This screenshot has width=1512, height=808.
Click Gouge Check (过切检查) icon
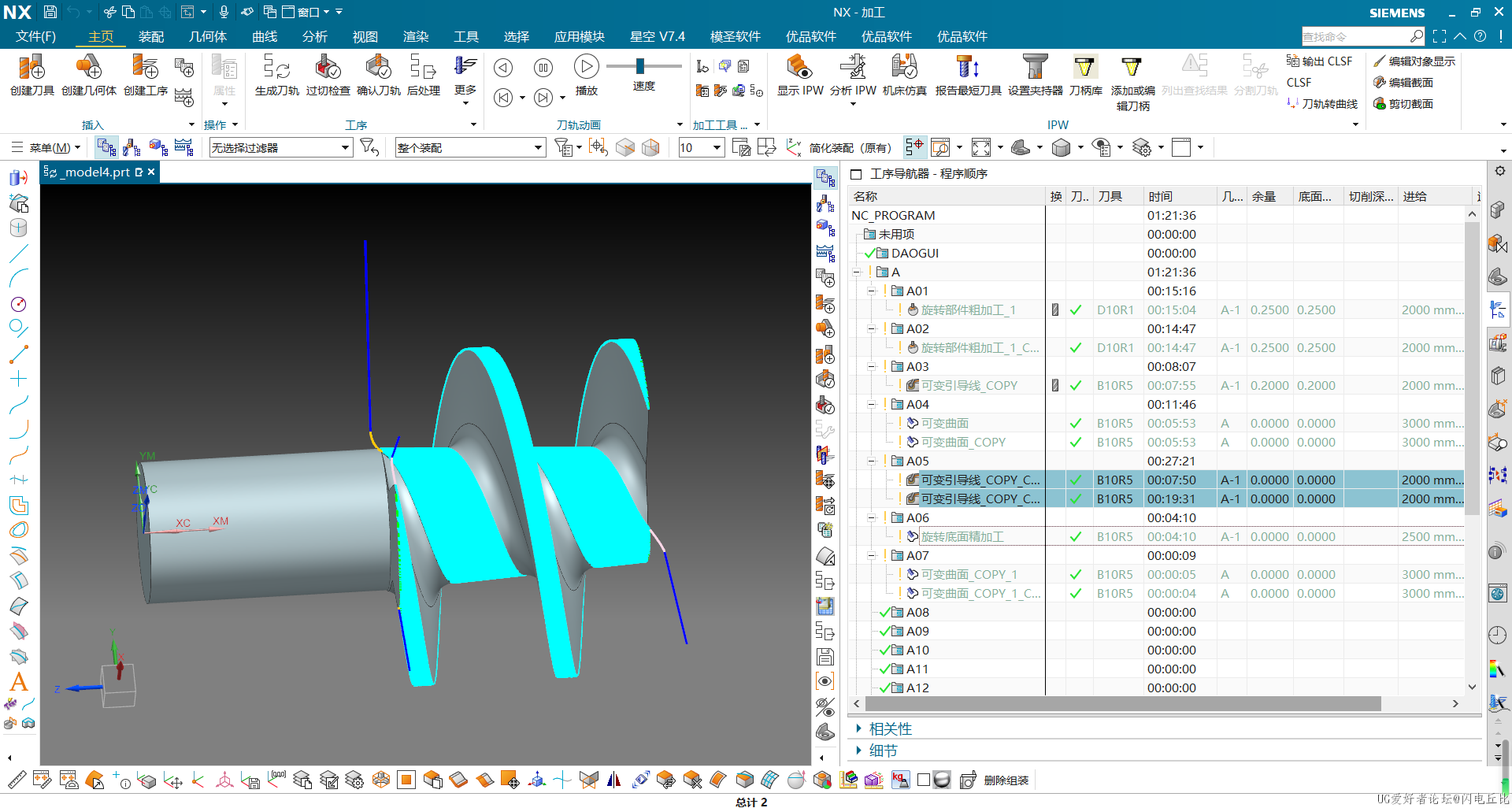pyautogui.click(x=328, y=68)
